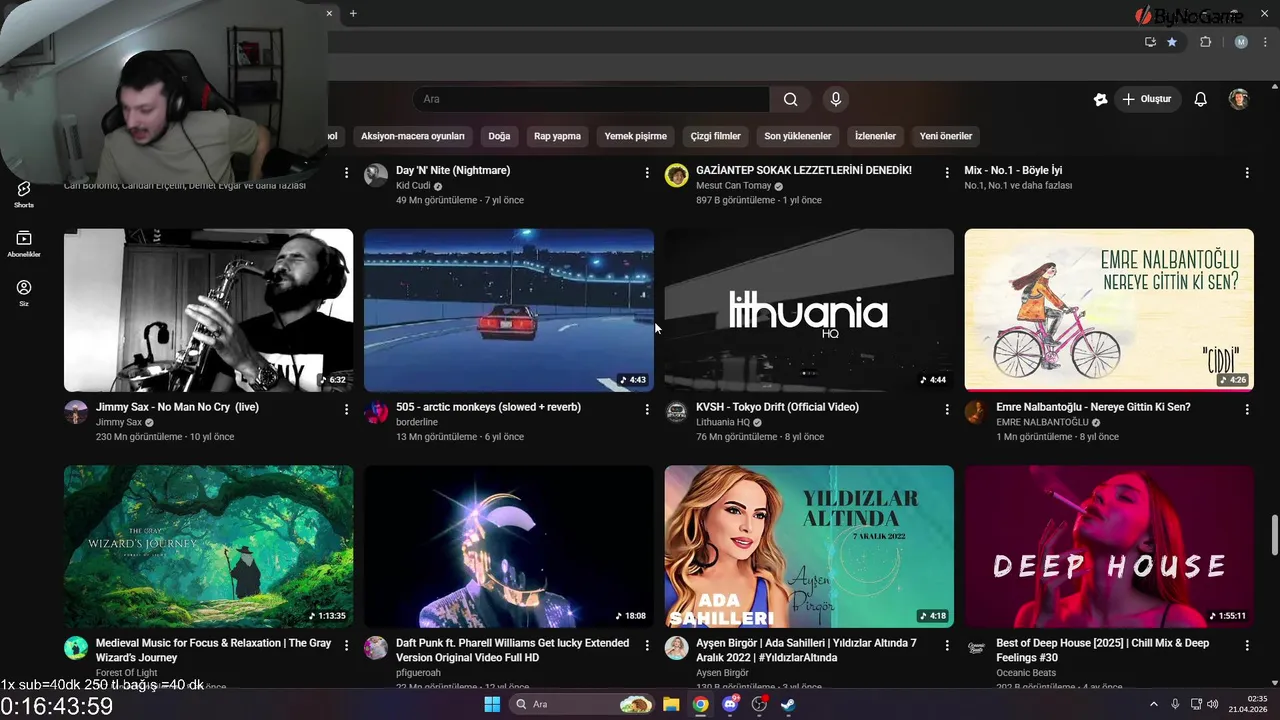The image size is (1280, 720).
Task: Open options menu for Best of Deep House video
Action: [x=1247, y=646]
